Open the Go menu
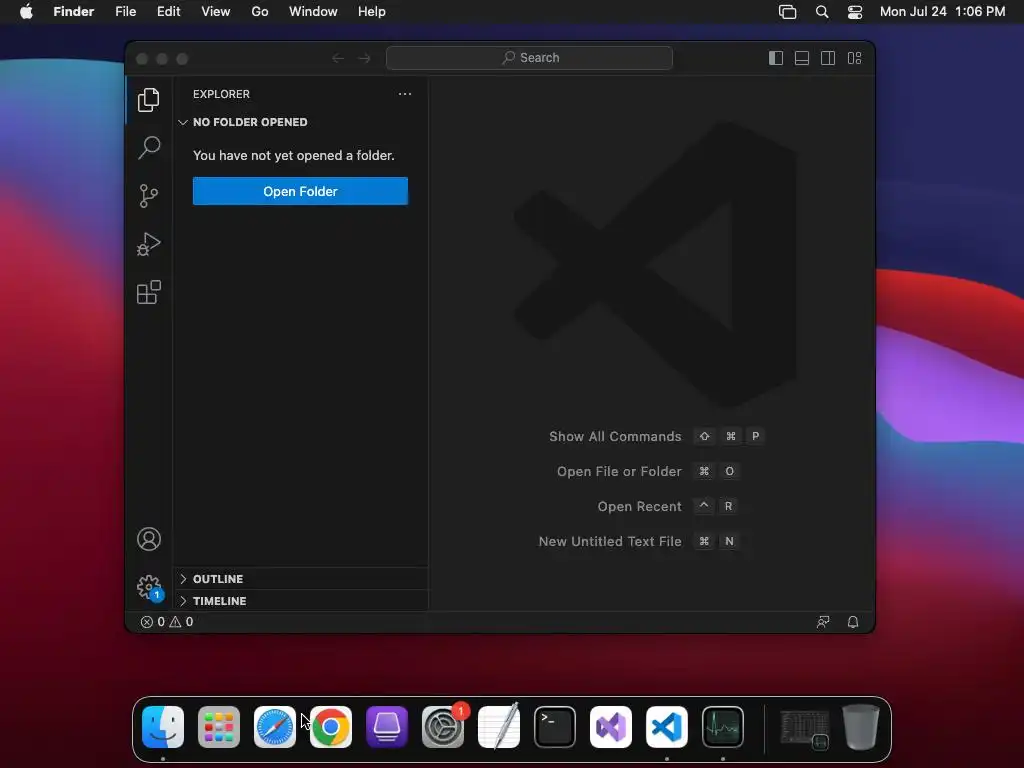Viewport: 1024px width, 768px height. coord(260,12)
